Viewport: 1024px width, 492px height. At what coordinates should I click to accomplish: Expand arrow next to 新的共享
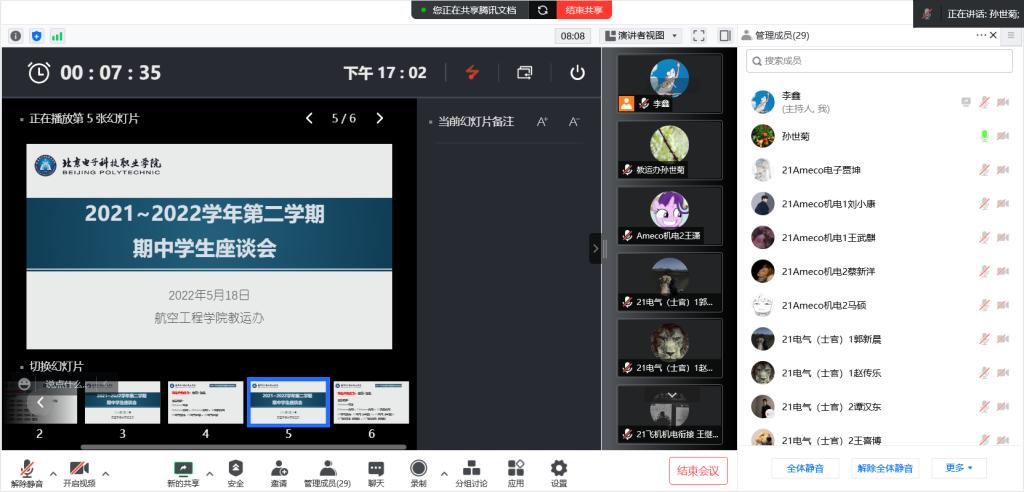coord(209,473)
